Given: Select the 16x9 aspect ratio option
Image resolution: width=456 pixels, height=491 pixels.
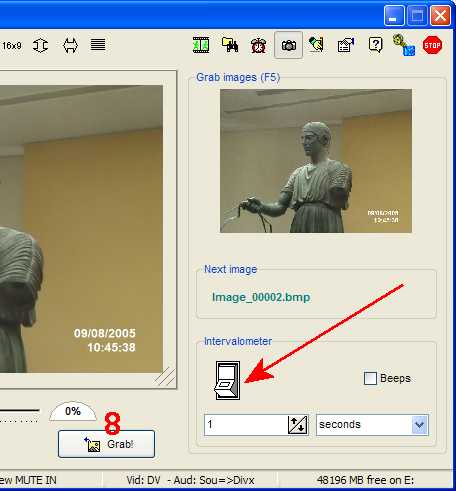Looking at the screenshot, I should point(12,45).
